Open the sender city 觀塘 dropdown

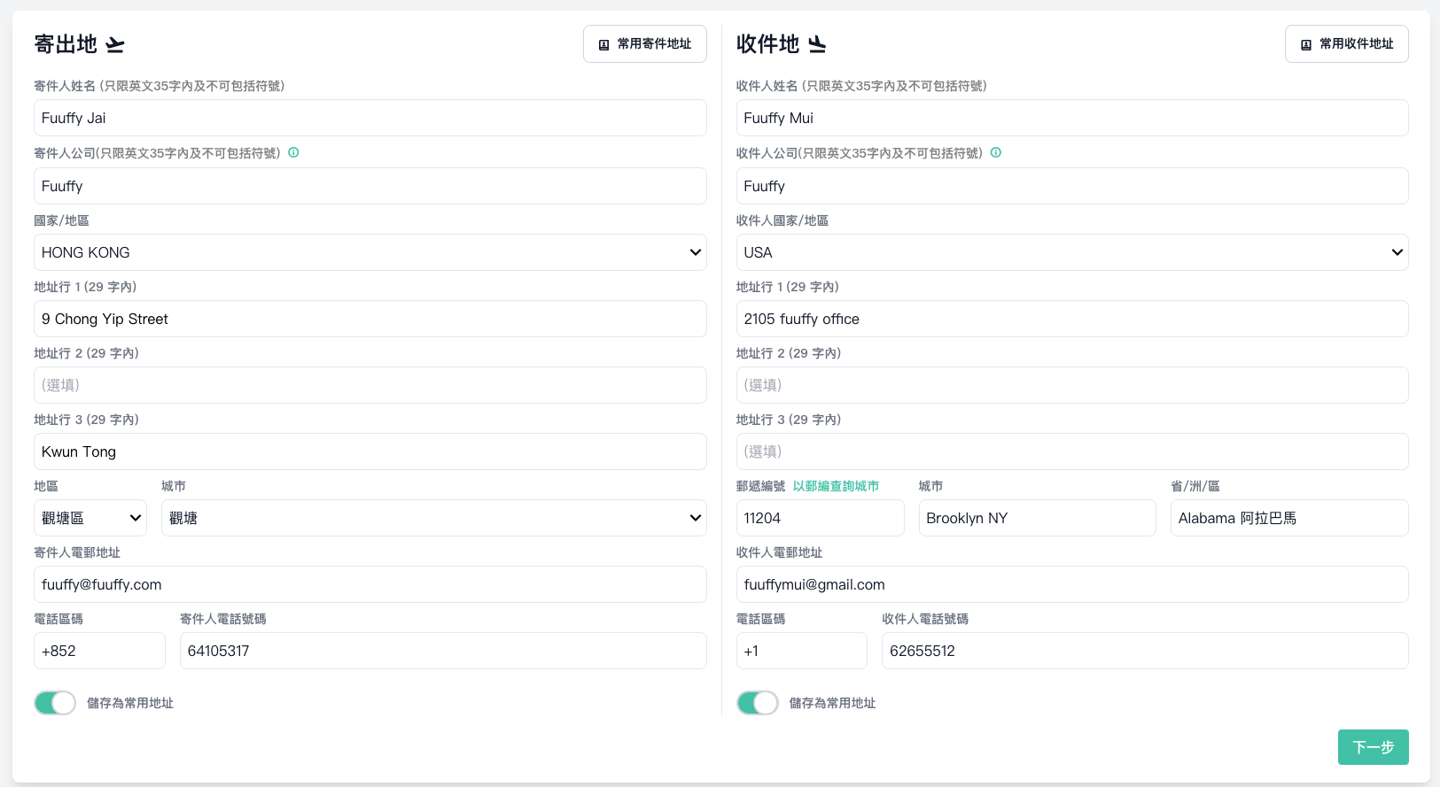pyautogui.click(x=433, y=518)
